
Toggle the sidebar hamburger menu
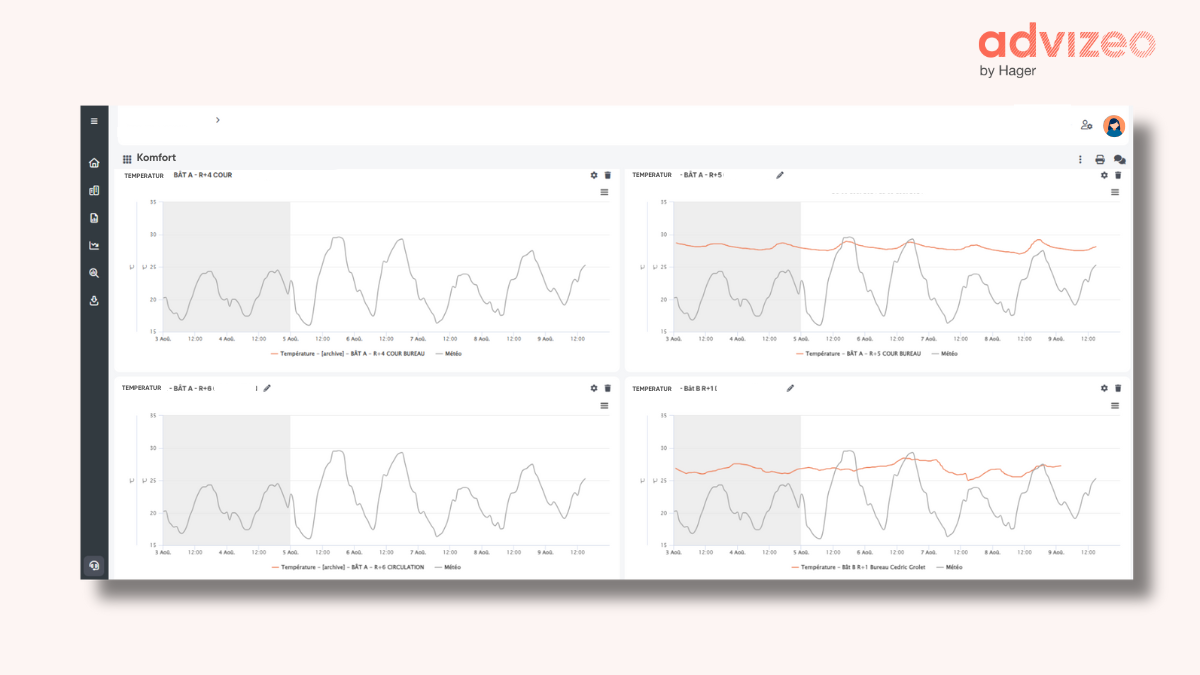[x=94, y=121]
